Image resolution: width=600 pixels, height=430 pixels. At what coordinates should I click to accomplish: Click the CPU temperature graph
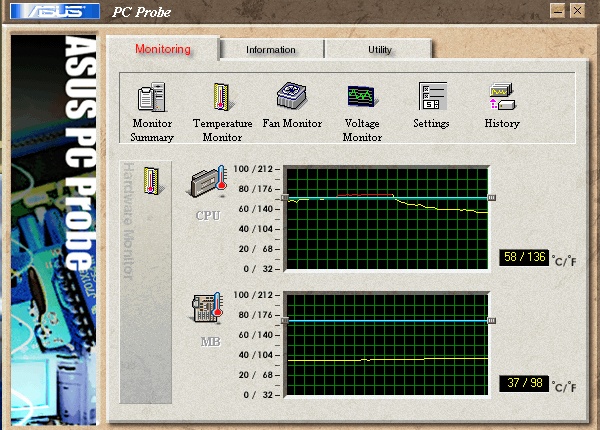(387, 218)
